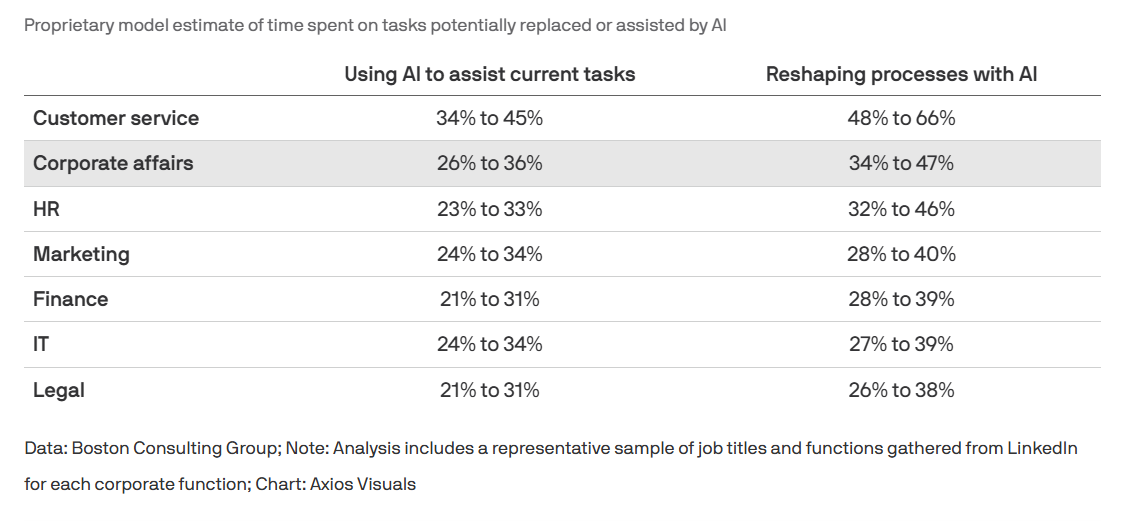Select the 23% to 33% cell
The height and width of the screenshot is (521, 1121).
(489, 209)
